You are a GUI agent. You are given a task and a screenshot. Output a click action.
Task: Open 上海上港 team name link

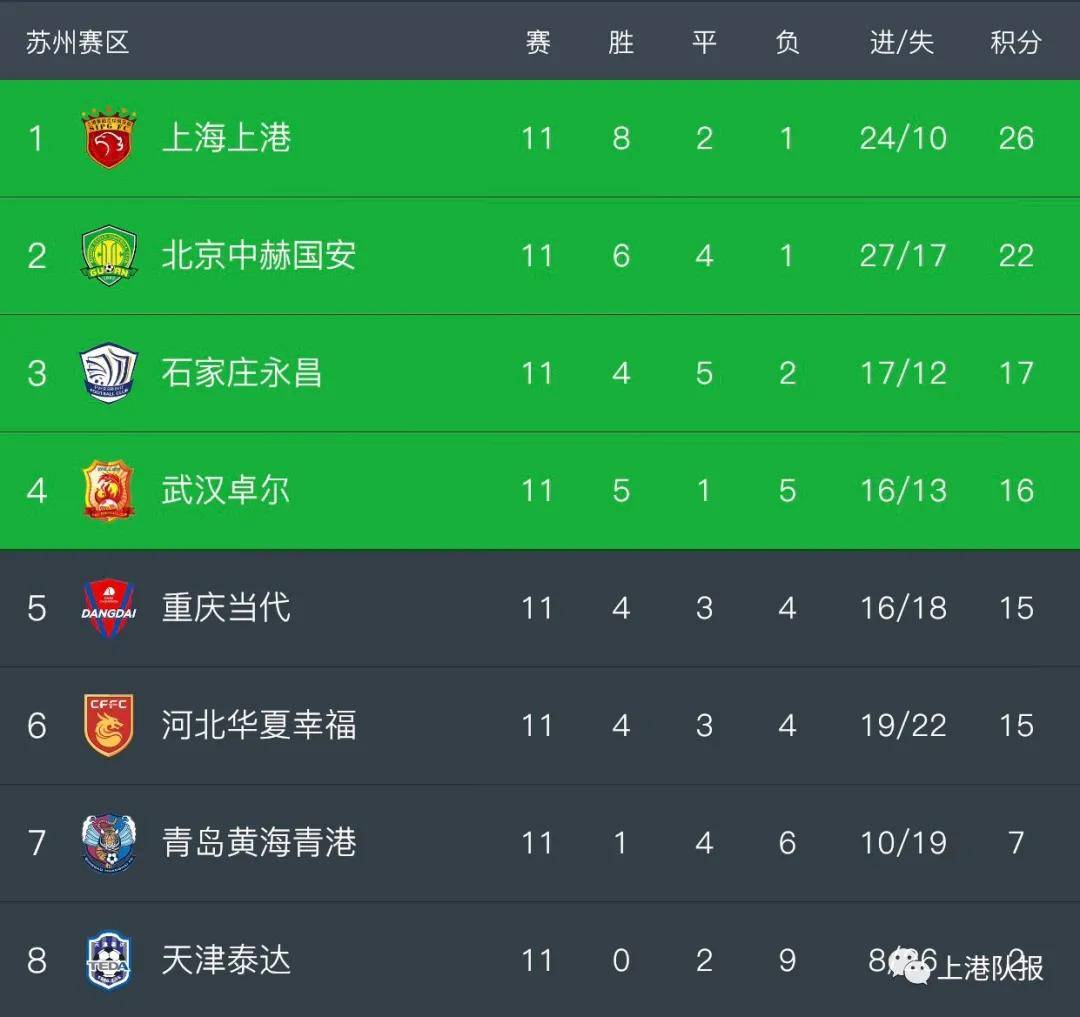pos(227,138)
